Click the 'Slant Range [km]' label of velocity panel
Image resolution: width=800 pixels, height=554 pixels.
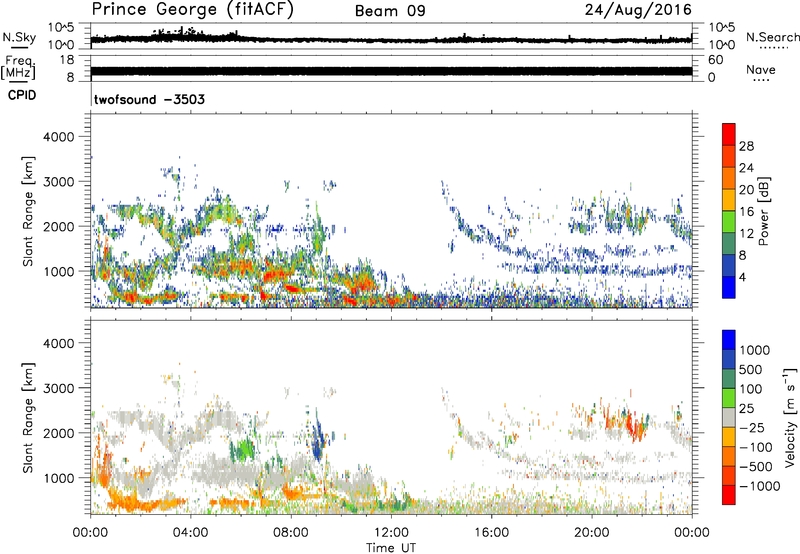(x=28, y=418)
